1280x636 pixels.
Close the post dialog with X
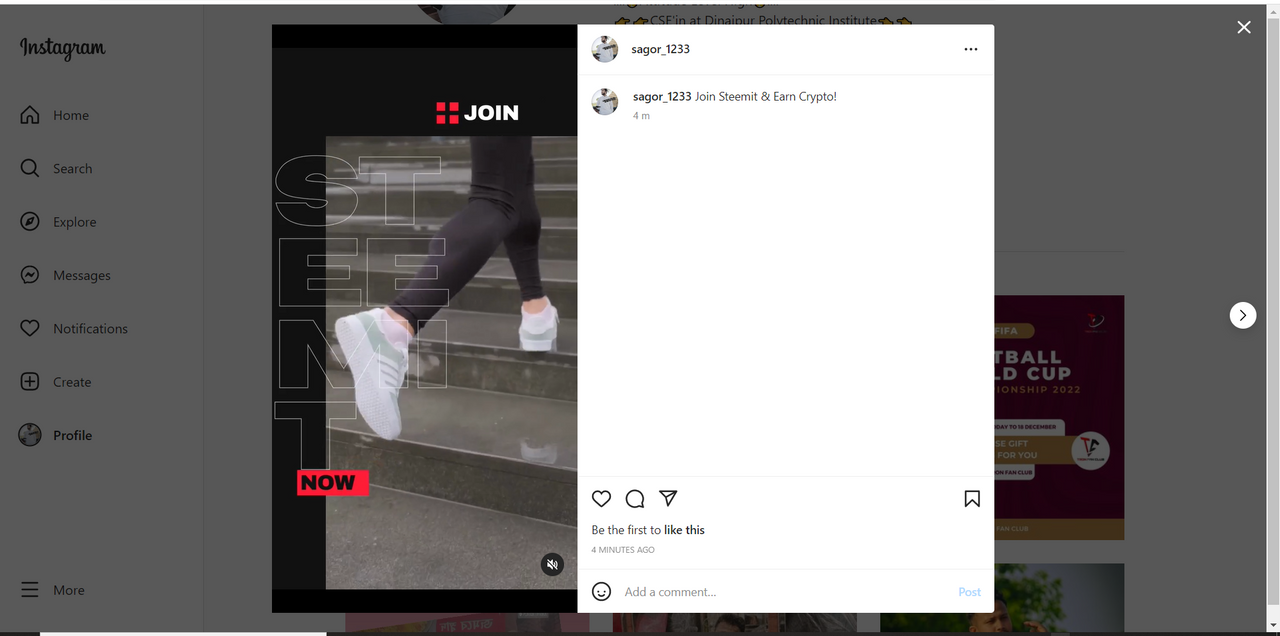[x=1244, y=27]
